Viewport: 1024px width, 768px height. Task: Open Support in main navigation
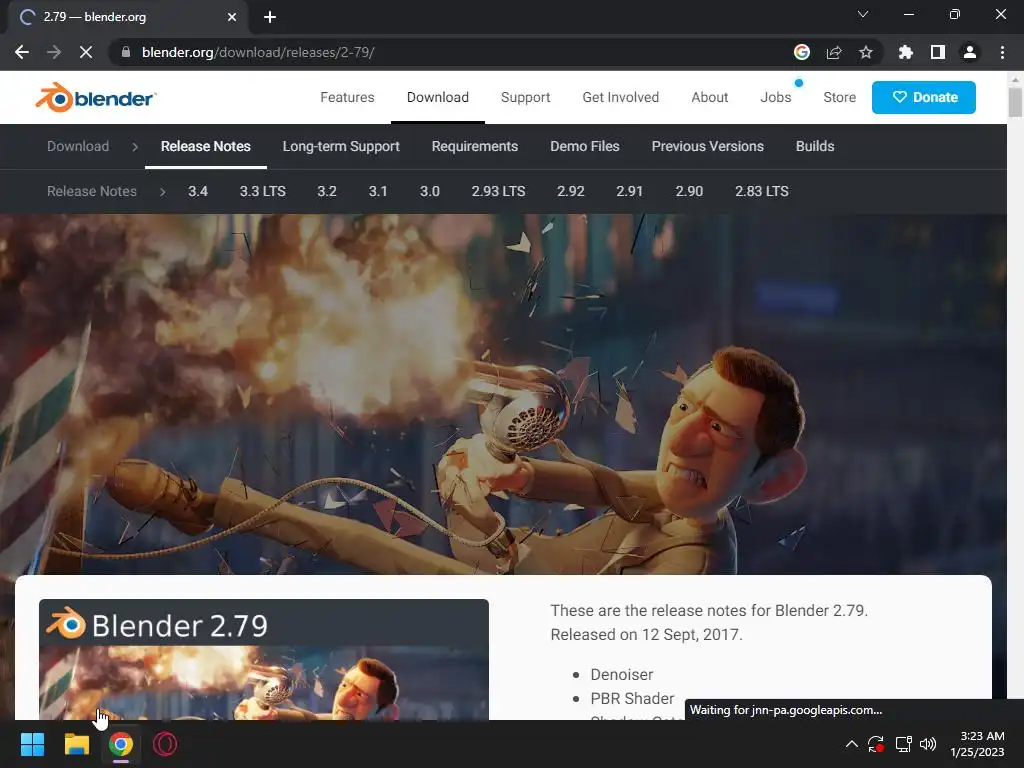point(526,97)
